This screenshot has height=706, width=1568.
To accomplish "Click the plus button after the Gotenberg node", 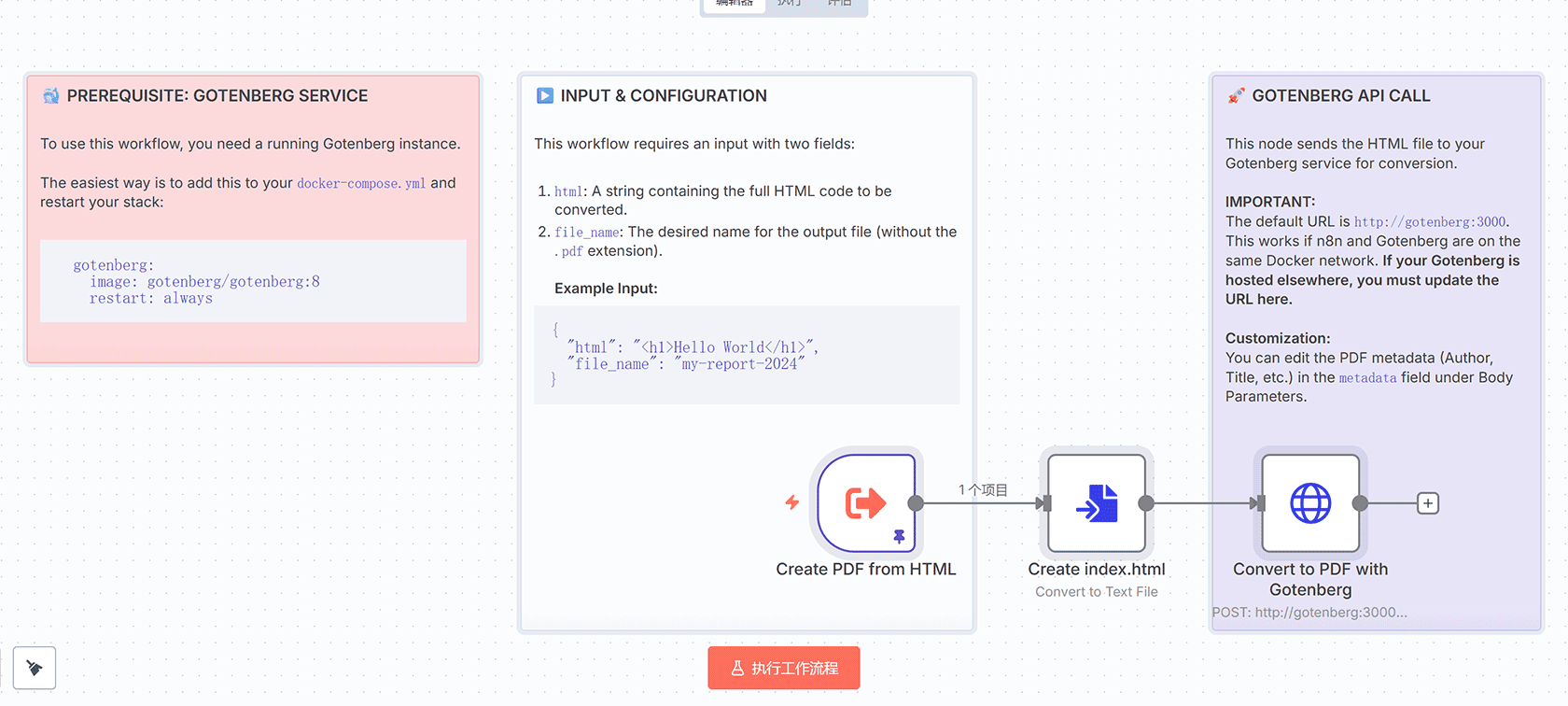I will point(1427,503).
